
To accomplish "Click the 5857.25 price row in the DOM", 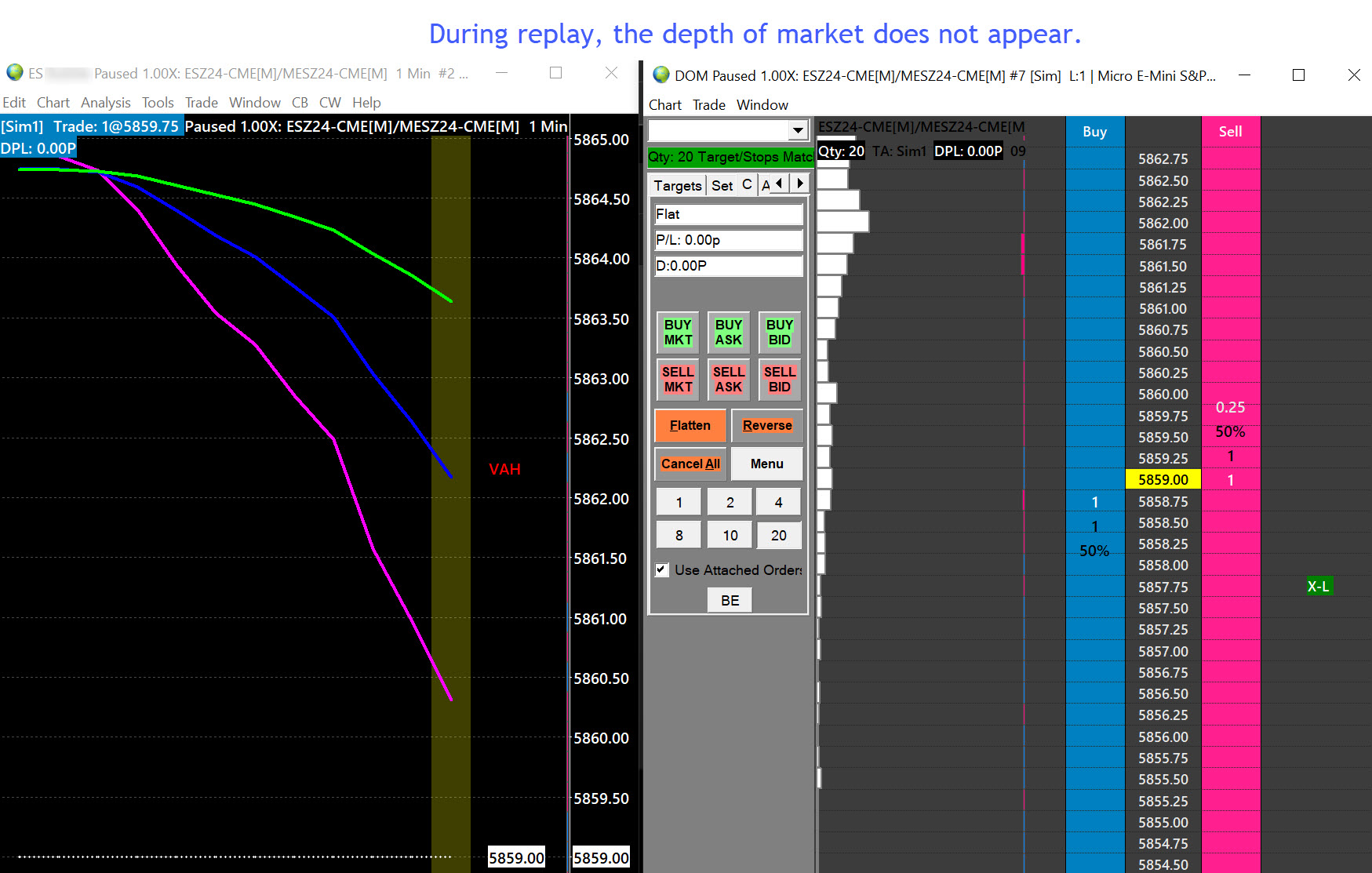I will 1163,629.
